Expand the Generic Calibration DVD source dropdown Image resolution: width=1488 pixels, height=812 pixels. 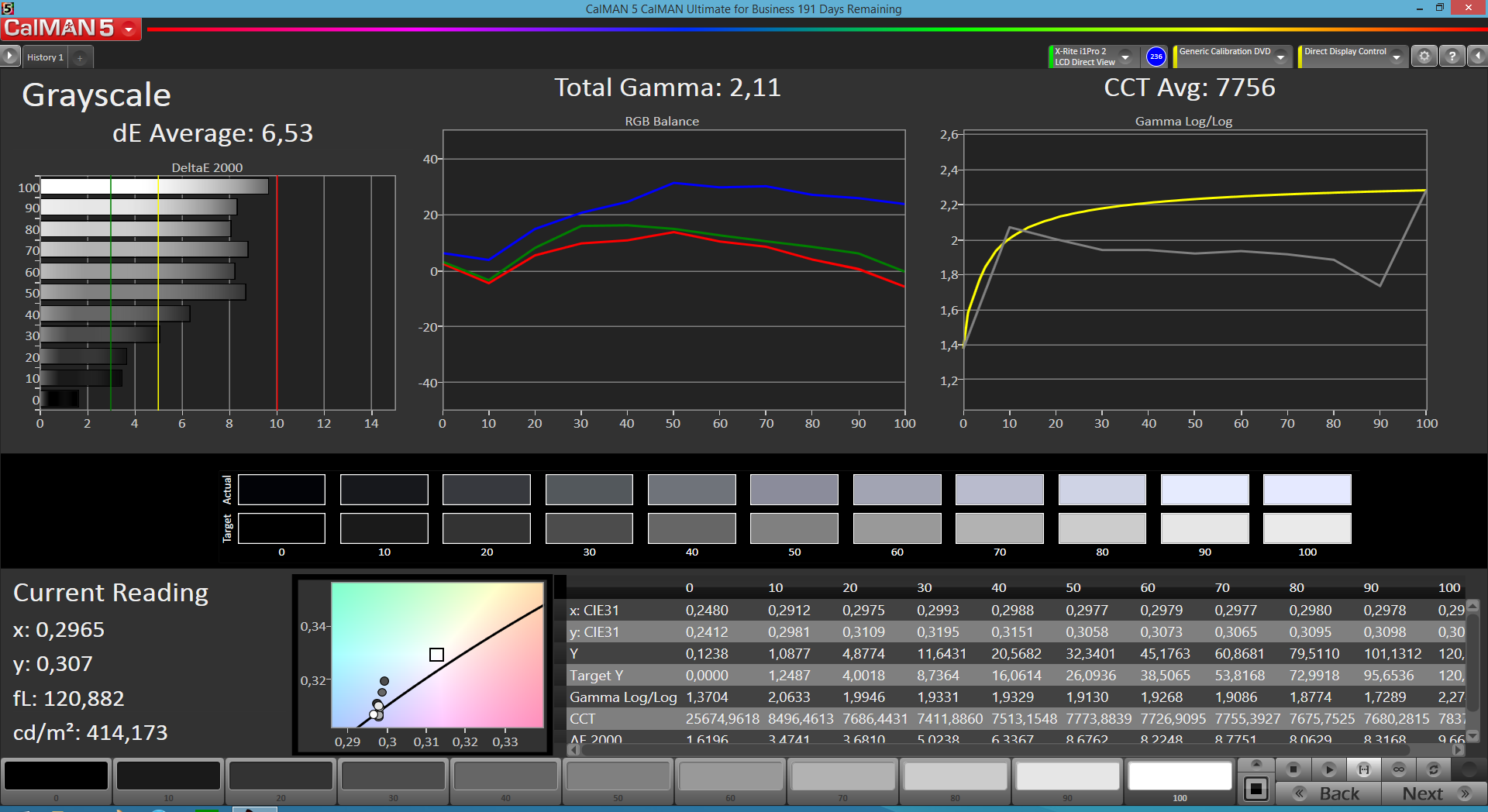click(x=1281, y=57)
